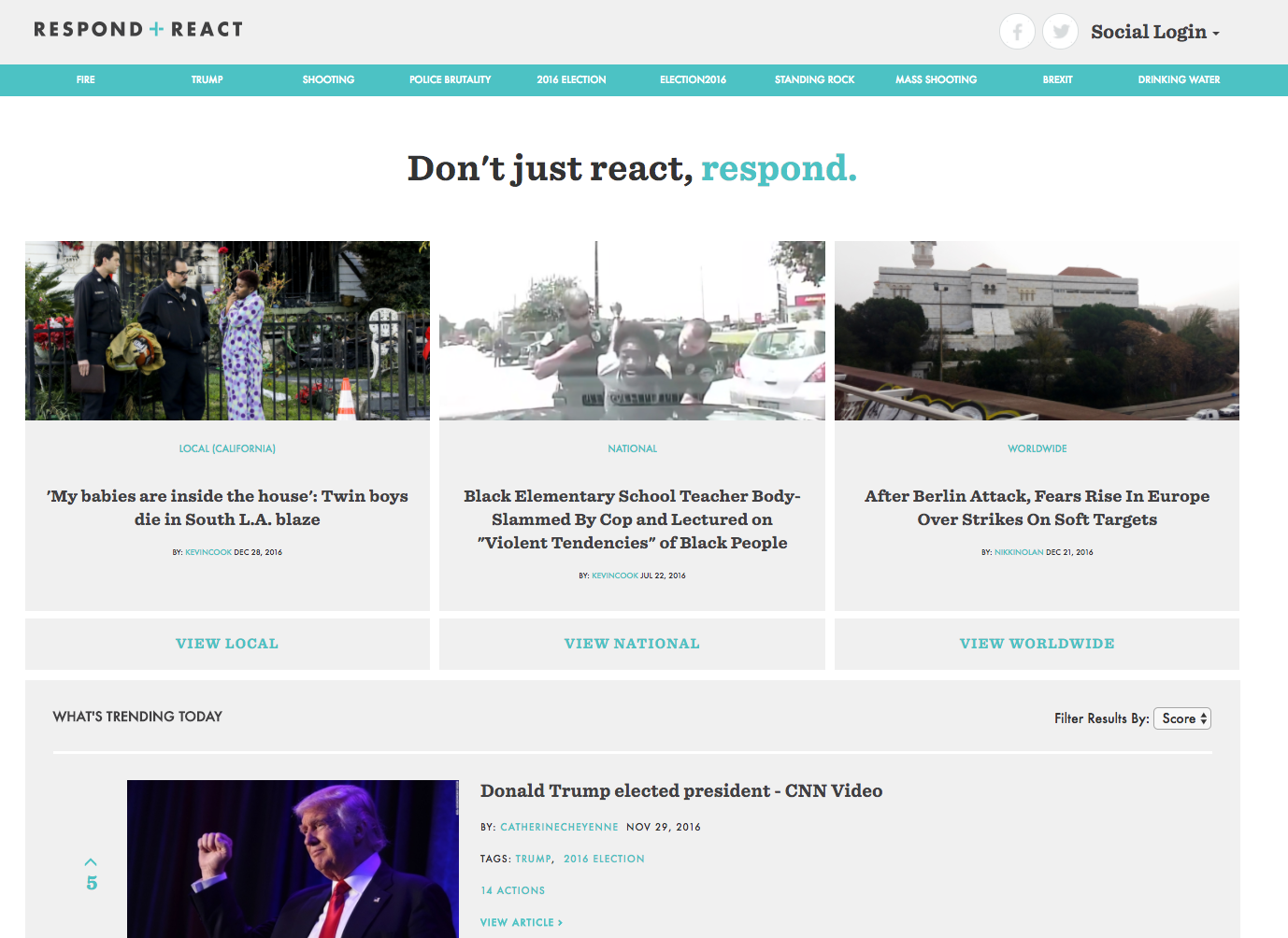The width and height of the screenshot is (1288, 938).
Task: Open VIEW ARTICLE for the Trump story
Action: (521, 922)
